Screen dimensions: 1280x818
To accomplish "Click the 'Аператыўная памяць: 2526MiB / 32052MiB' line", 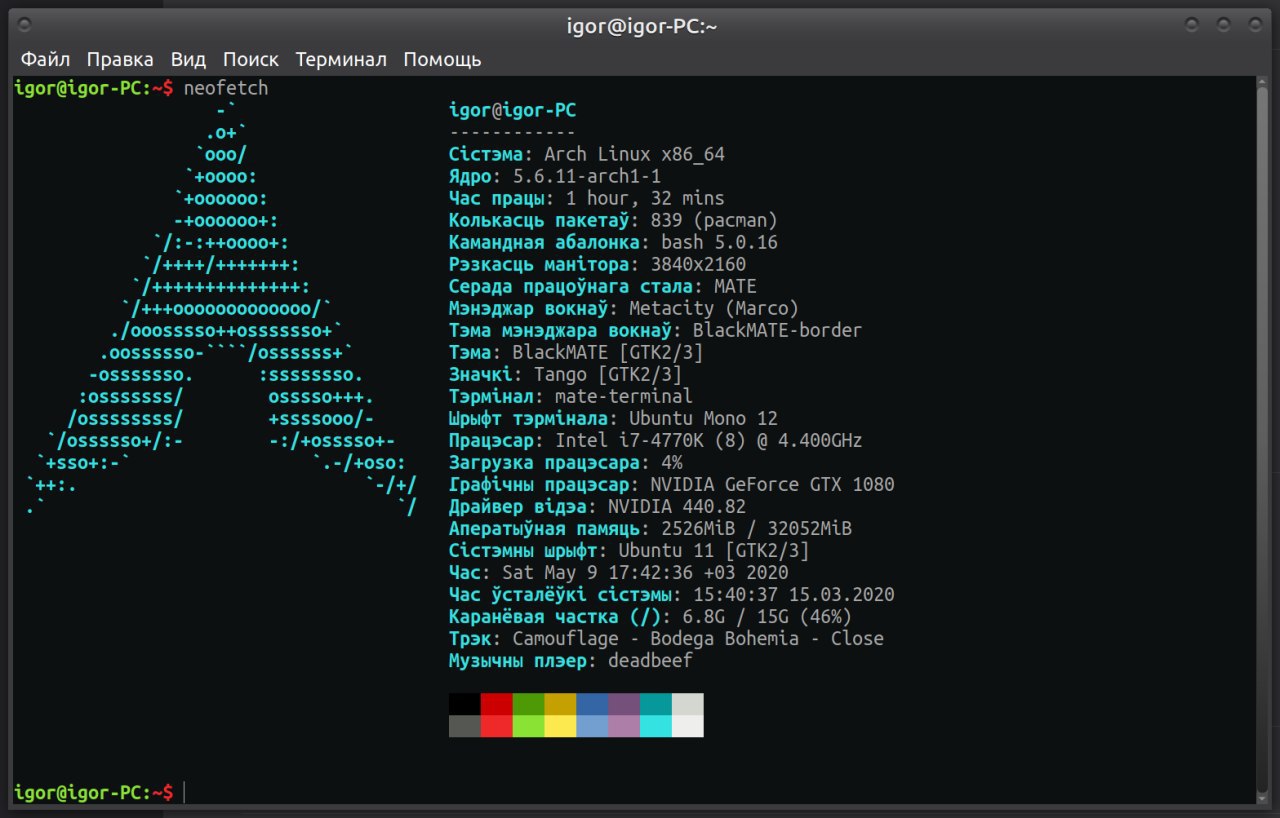I will (650, 528).
